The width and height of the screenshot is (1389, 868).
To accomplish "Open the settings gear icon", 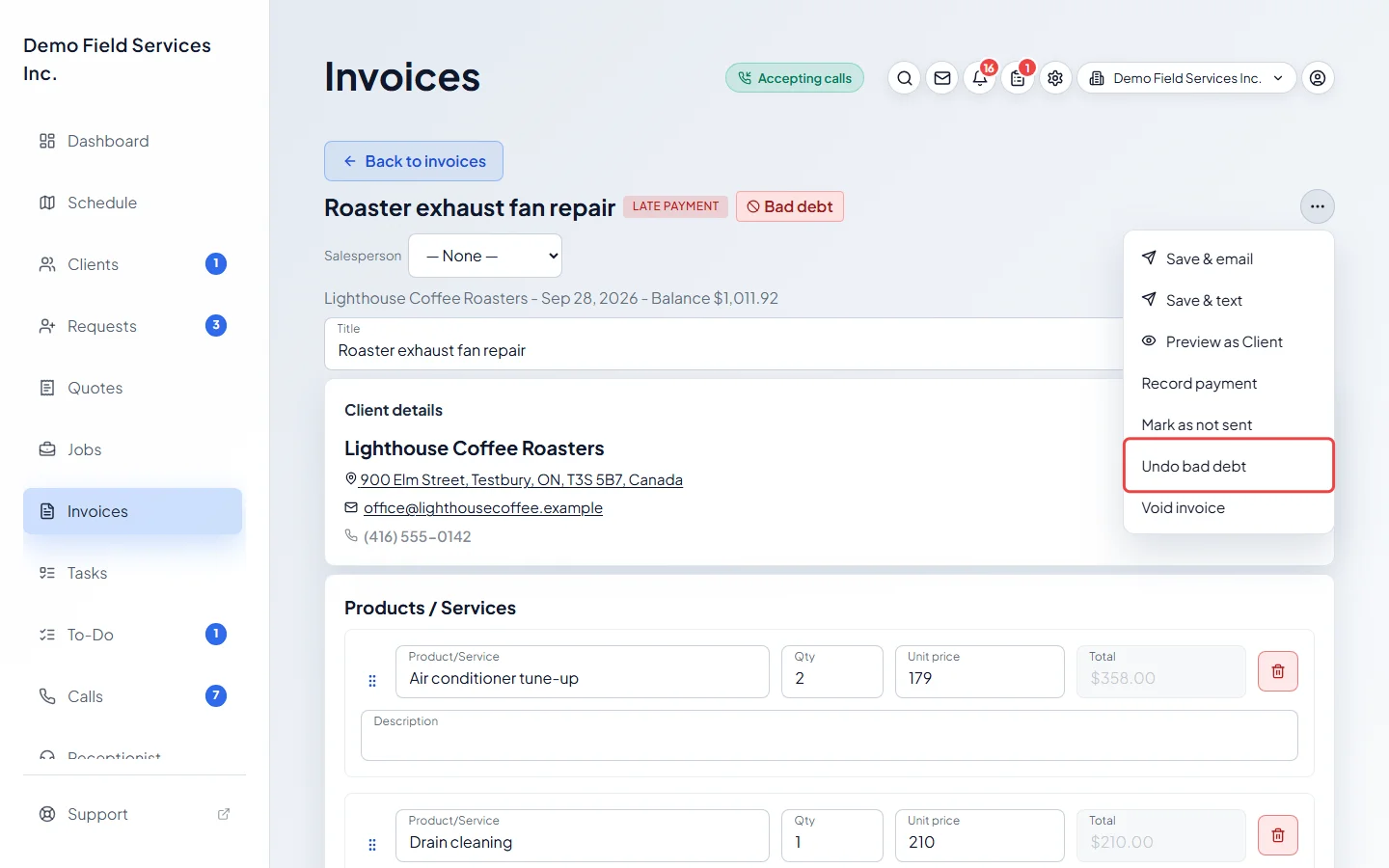I will pos(1055,78).
